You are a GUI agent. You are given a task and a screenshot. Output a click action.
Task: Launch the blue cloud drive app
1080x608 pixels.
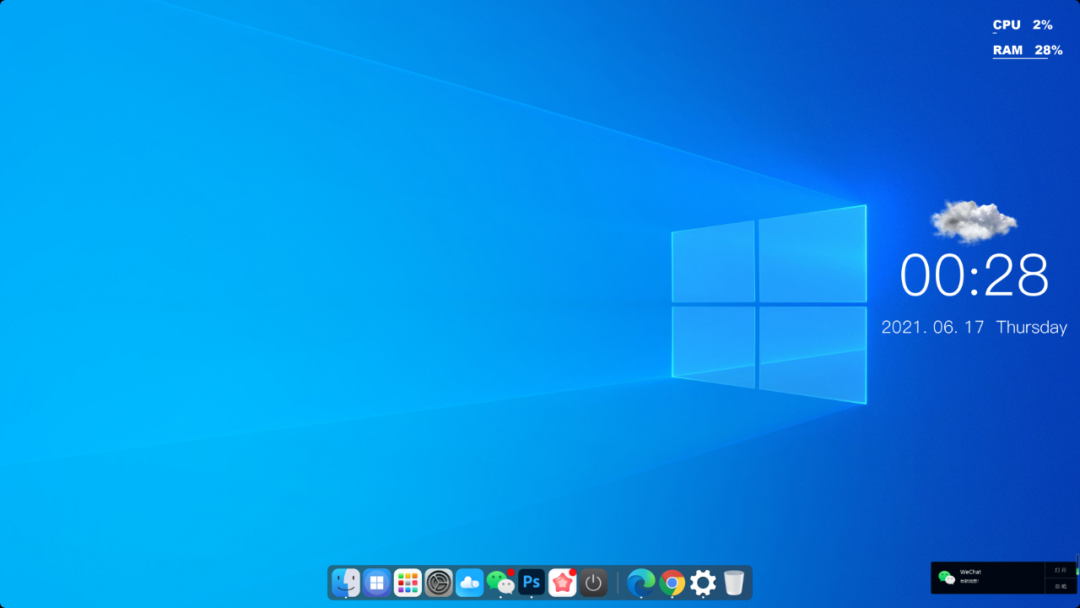(x=470, y=582)
